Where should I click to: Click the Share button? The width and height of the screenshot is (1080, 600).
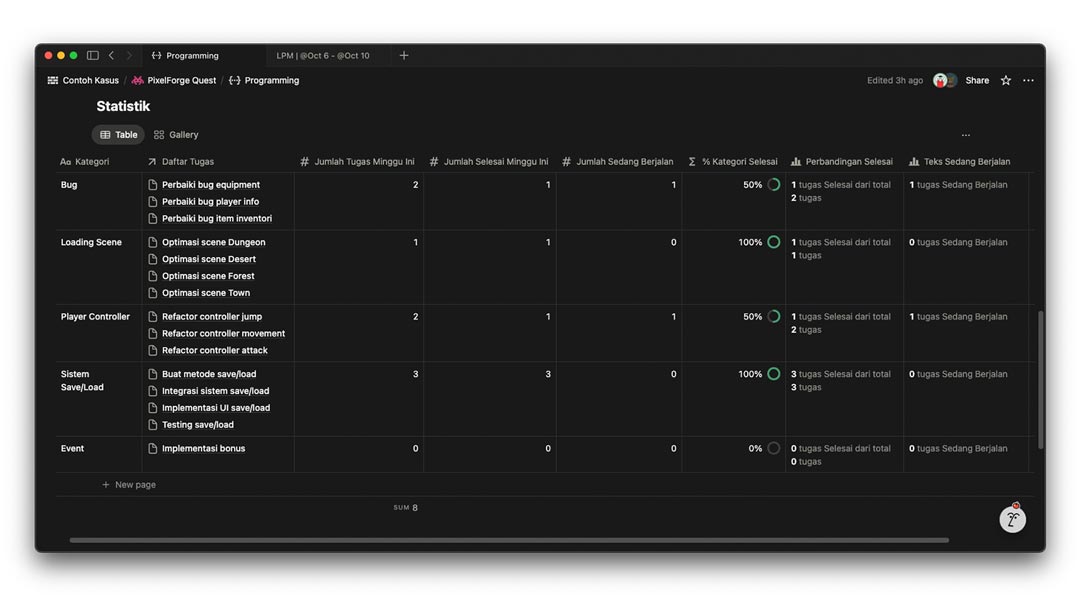tap(977, 81)
